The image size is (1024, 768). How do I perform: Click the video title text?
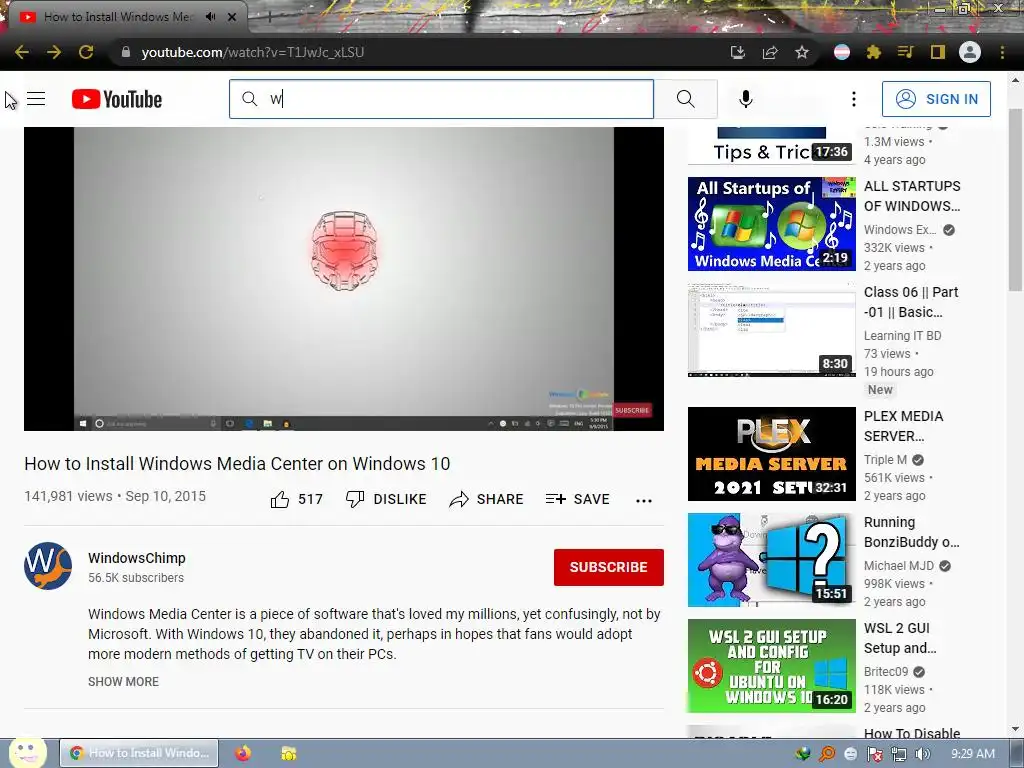point(237,464)
